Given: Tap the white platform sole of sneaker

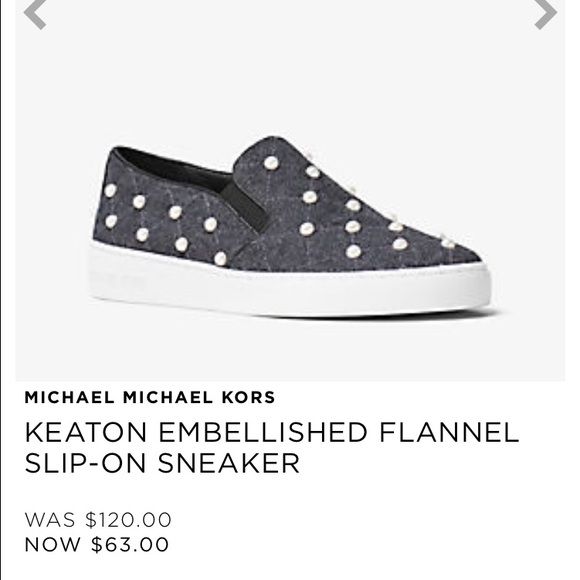Looking at the screenshot, I should tap(289, 289).
